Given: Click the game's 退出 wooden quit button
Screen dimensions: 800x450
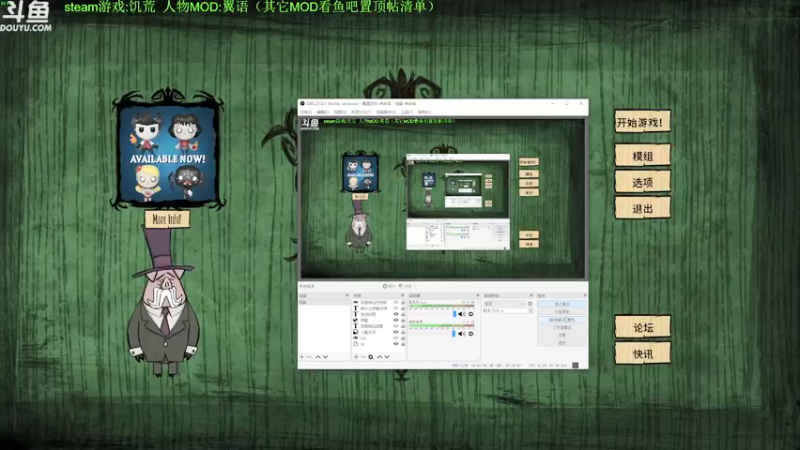Looking at the screenshot, I should coord(642,208).
